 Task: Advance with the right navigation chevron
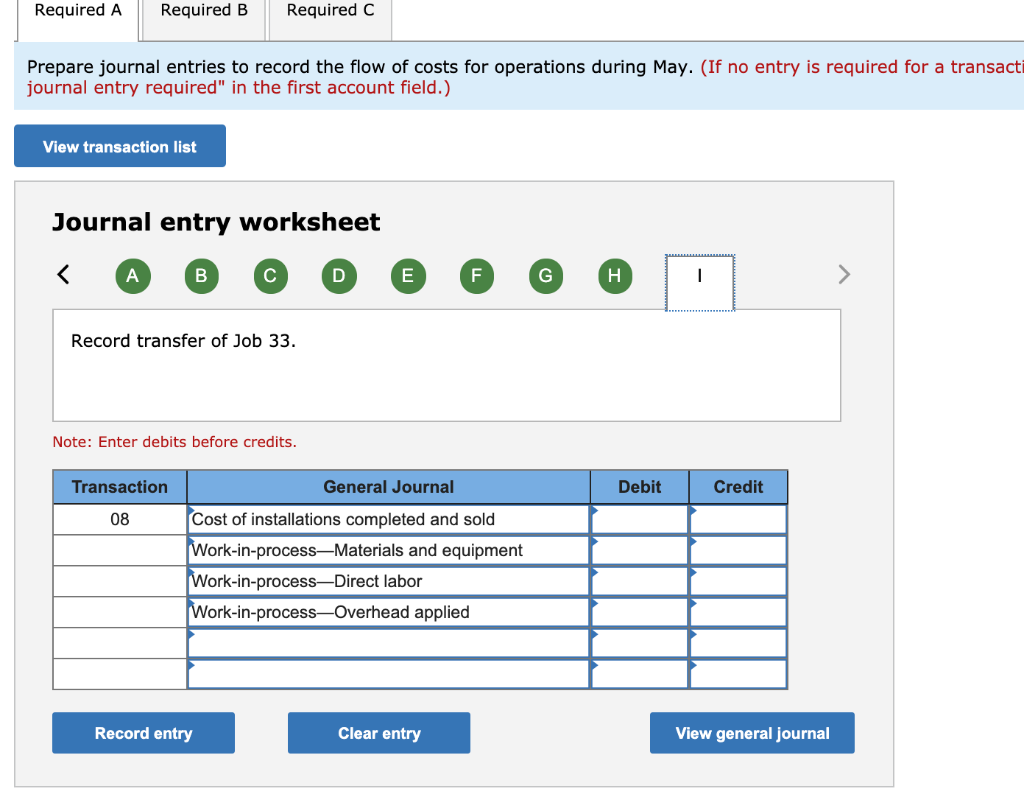(843, 274)
